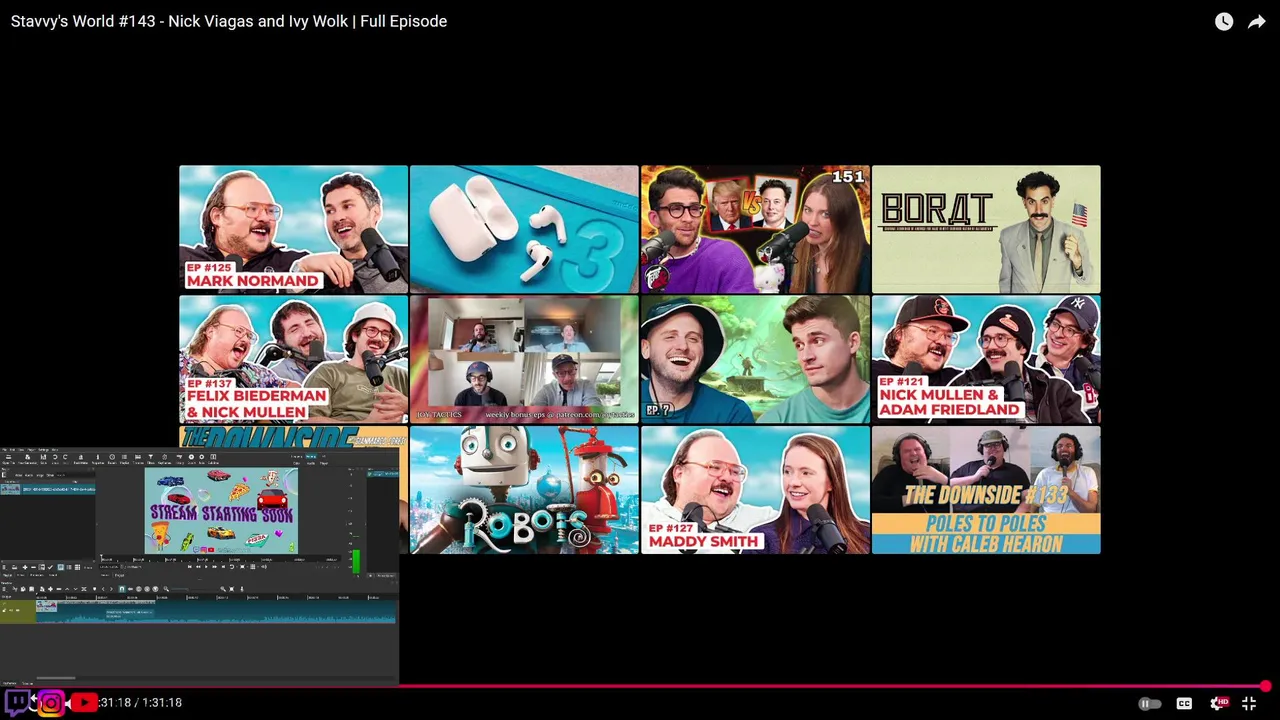
Task: Open the HD settings gear
Action: [1218, 704]
